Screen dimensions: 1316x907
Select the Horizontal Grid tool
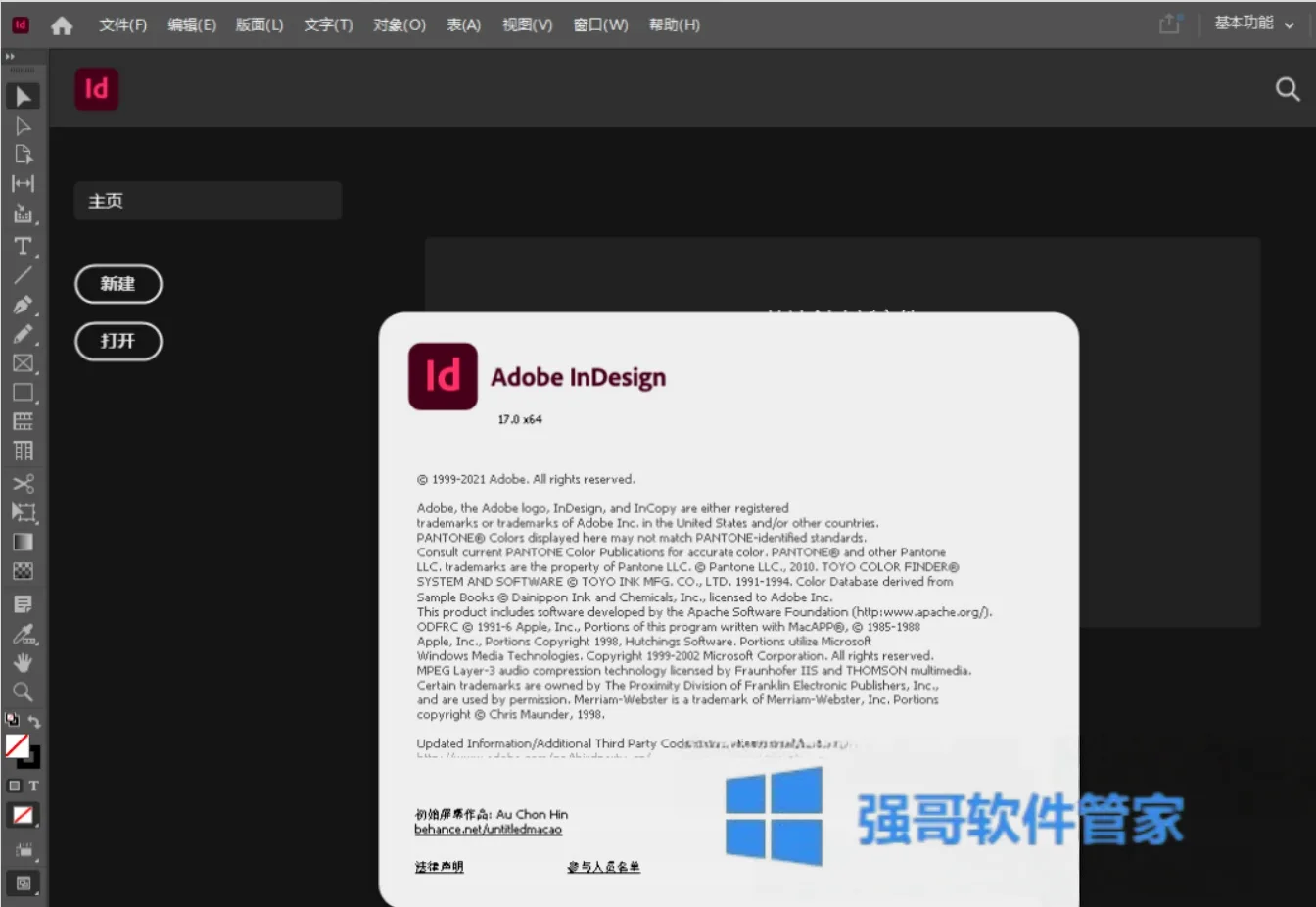(23, 421)
